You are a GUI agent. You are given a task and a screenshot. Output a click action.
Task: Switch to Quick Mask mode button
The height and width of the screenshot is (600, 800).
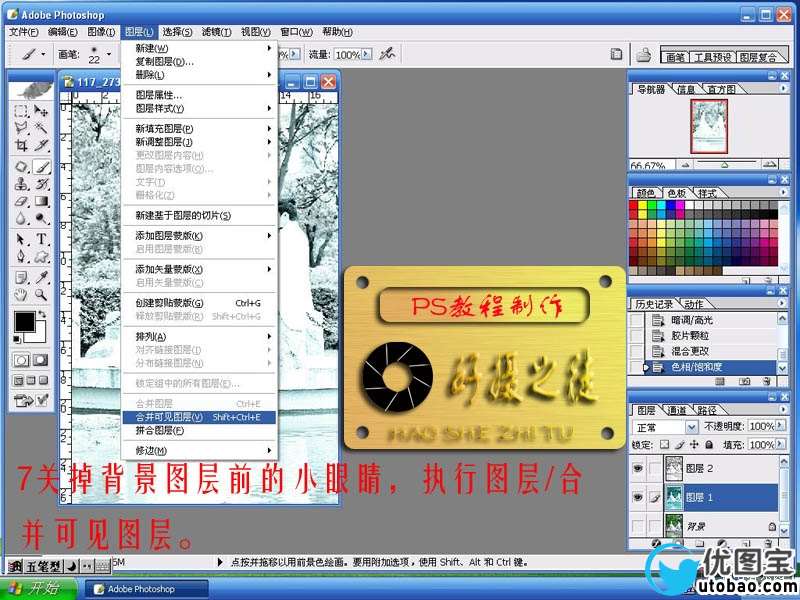41,360
